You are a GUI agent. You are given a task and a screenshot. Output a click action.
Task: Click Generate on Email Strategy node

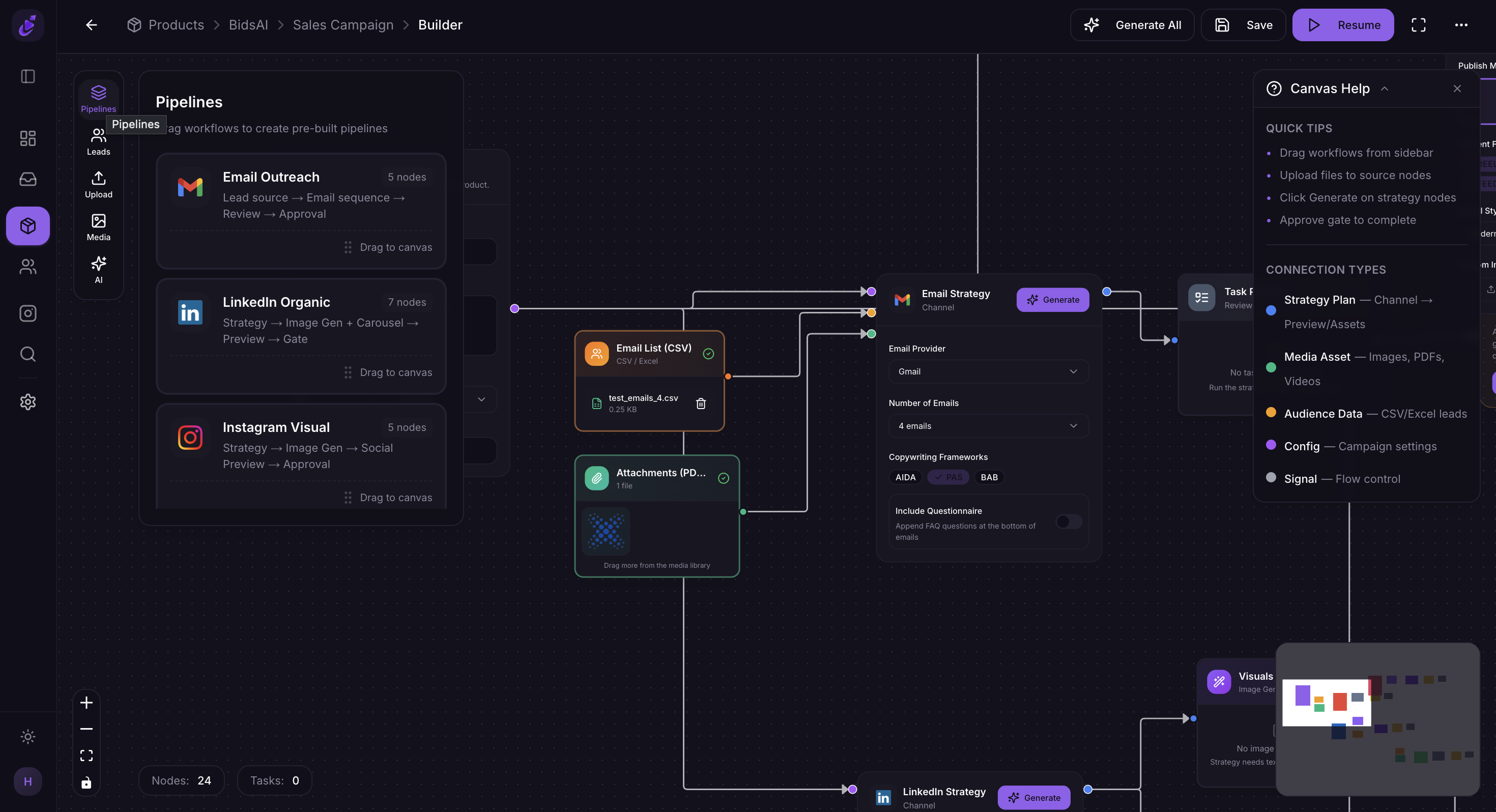1052,300
